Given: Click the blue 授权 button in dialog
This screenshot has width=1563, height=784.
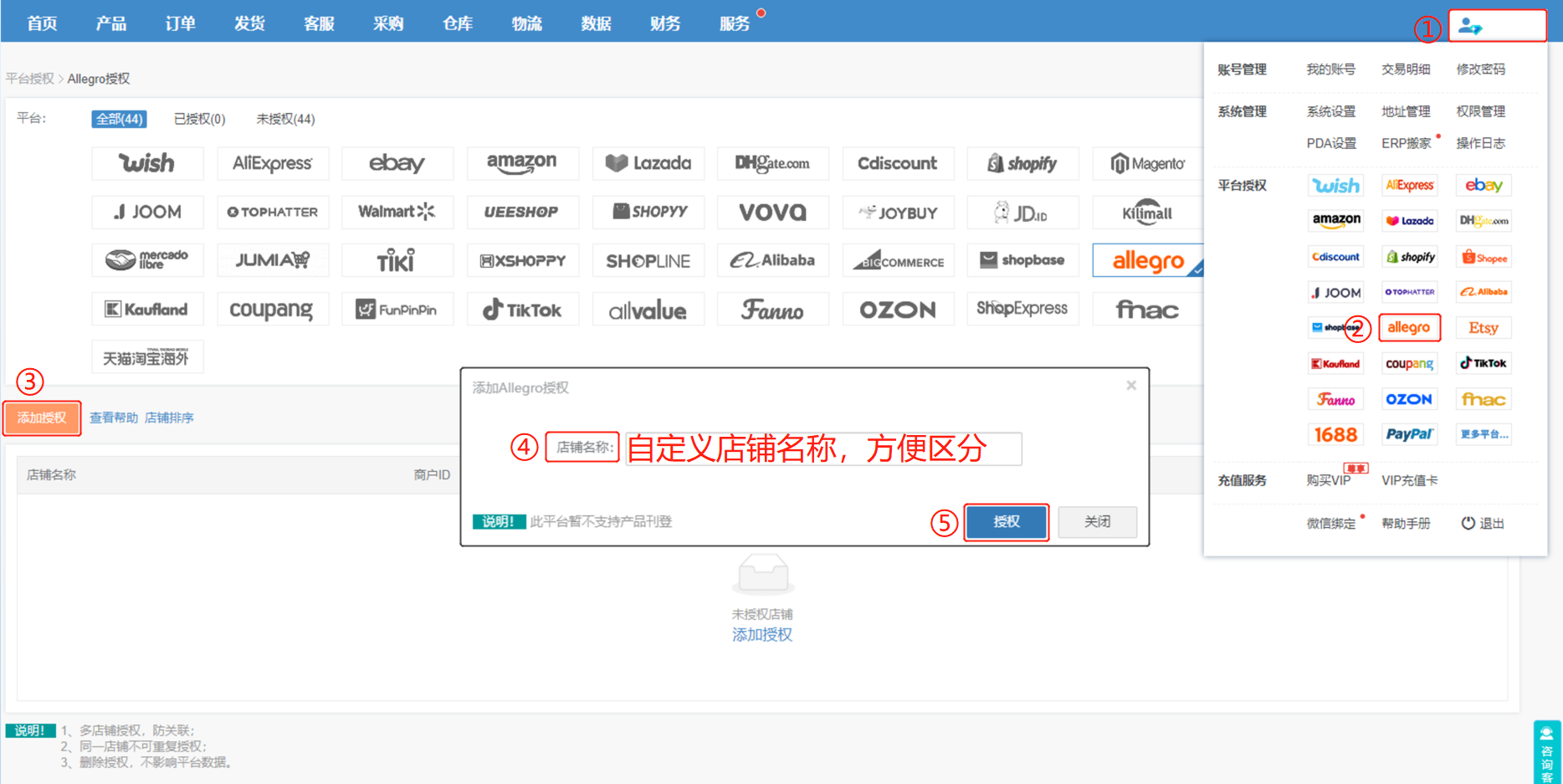Looking at the screenshot, I should (x=1006, y=522).
